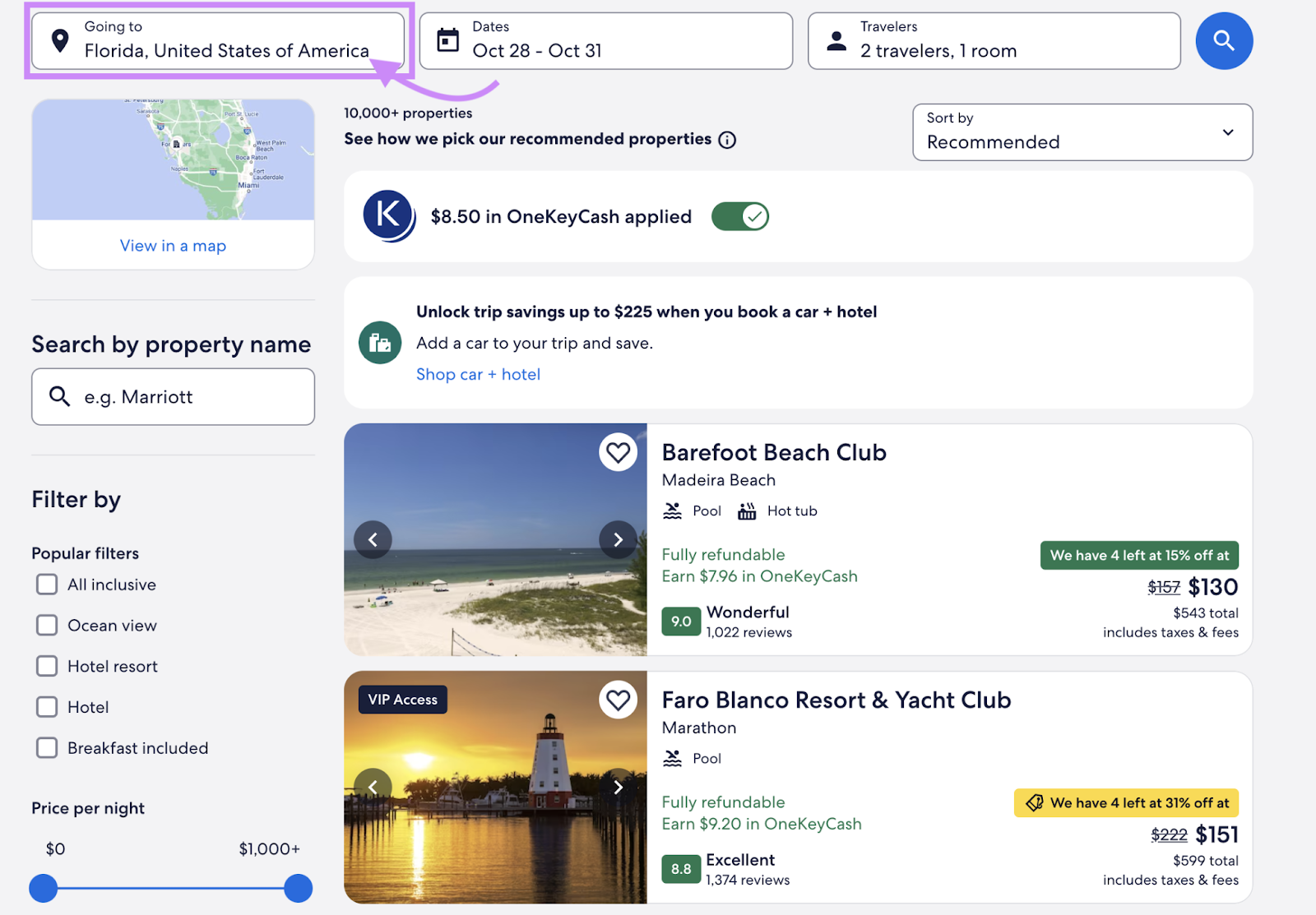This screenshot has height=915, width=1316.
Task: Disable the $8.50 OneKeyCash applied toggle
Action: [x=739, y=215]
